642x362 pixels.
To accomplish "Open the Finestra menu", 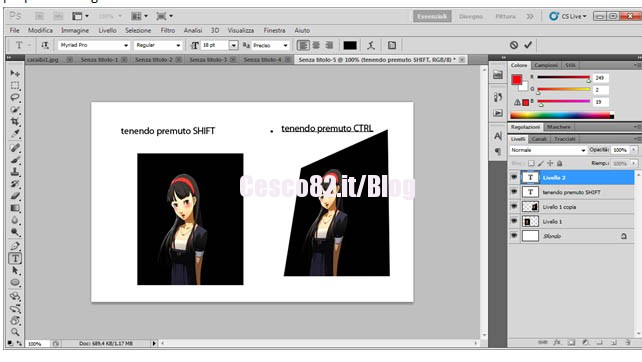I will [274, 30].
